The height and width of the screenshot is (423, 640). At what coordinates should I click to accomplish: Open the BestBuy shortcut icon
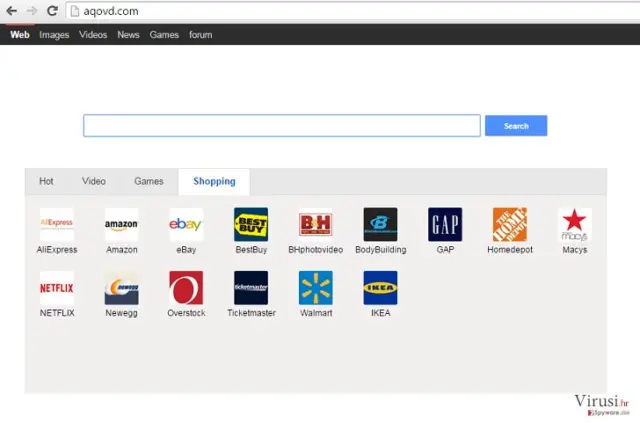[251, 225]
